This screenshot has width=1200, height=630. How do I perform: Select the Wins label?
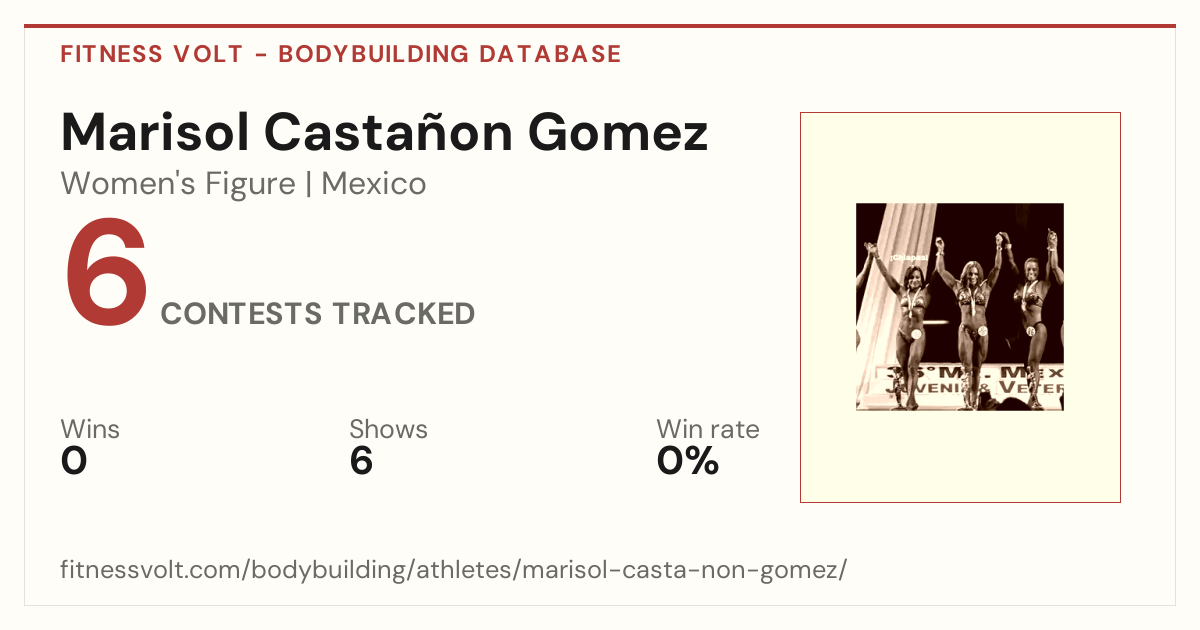pos(90,430)
